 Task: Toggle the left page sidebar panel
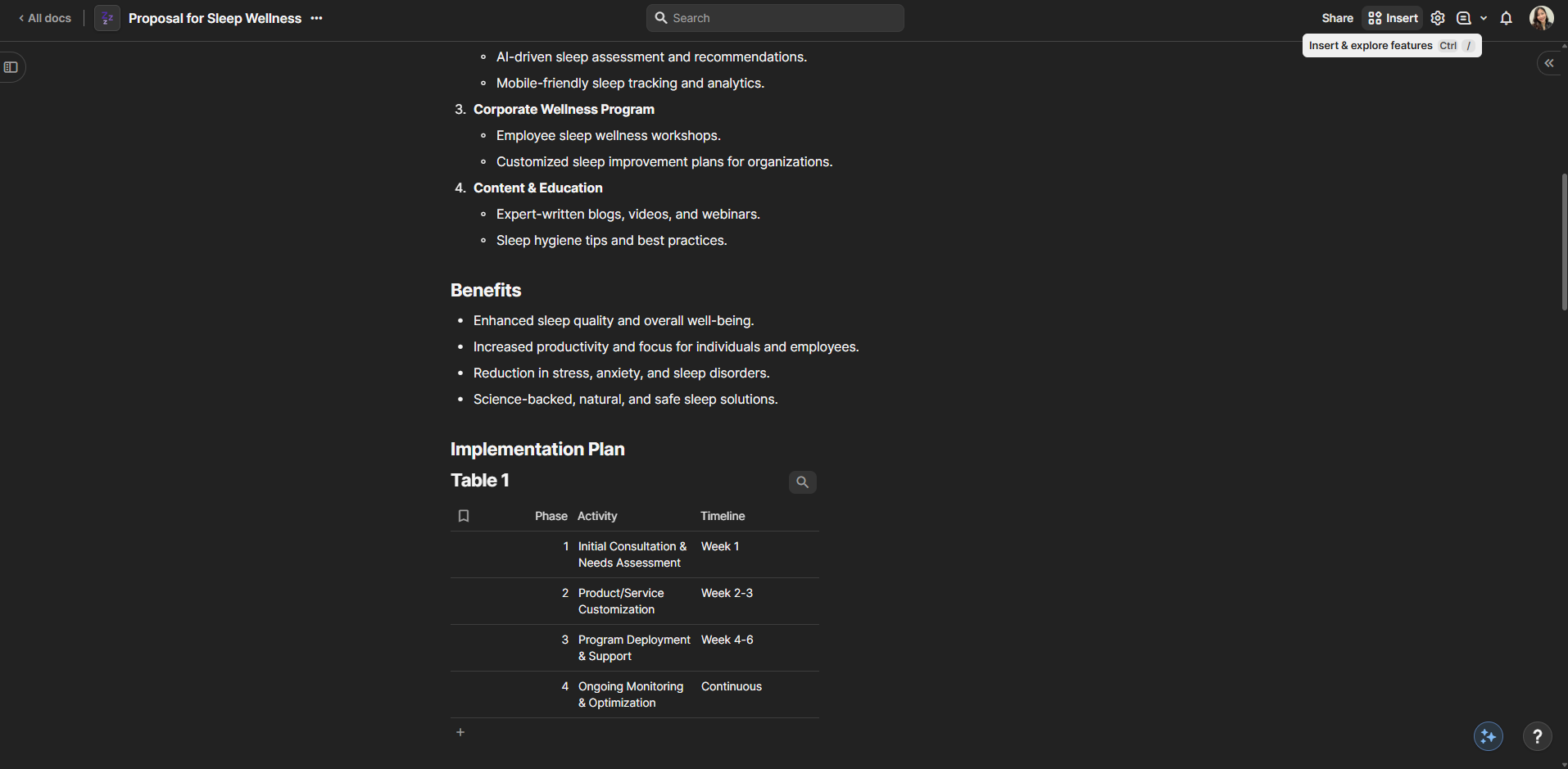coord(11,67)
